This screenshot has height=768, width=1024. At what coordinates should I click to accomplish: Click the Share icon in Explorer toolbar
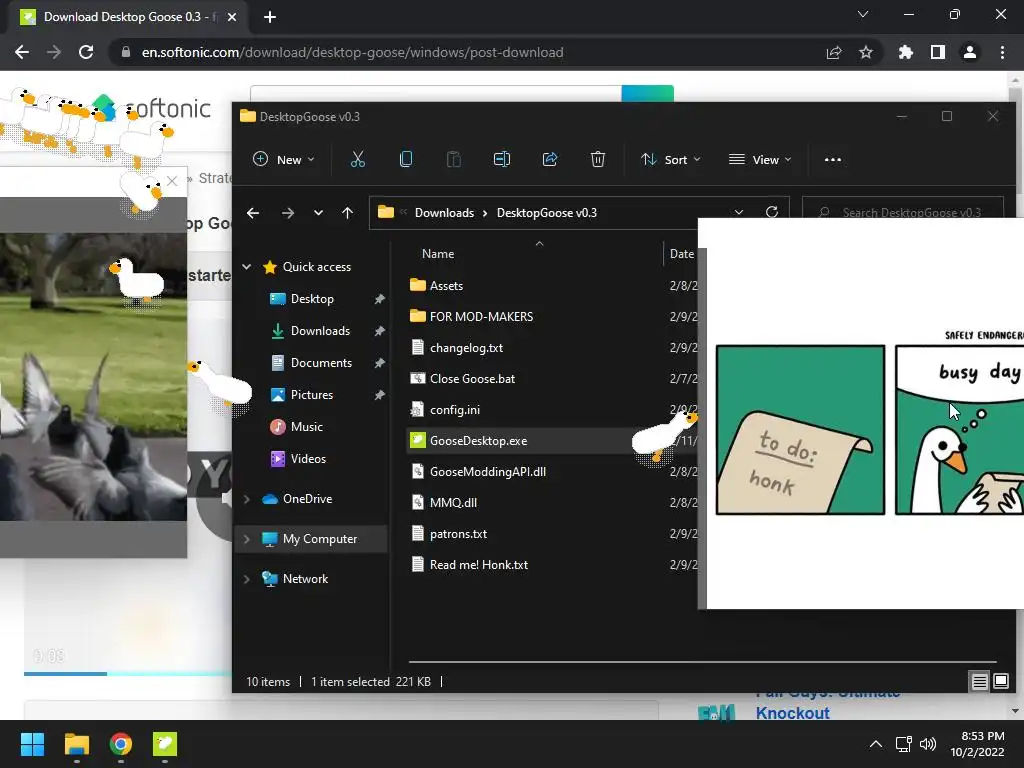click(550, 159)
